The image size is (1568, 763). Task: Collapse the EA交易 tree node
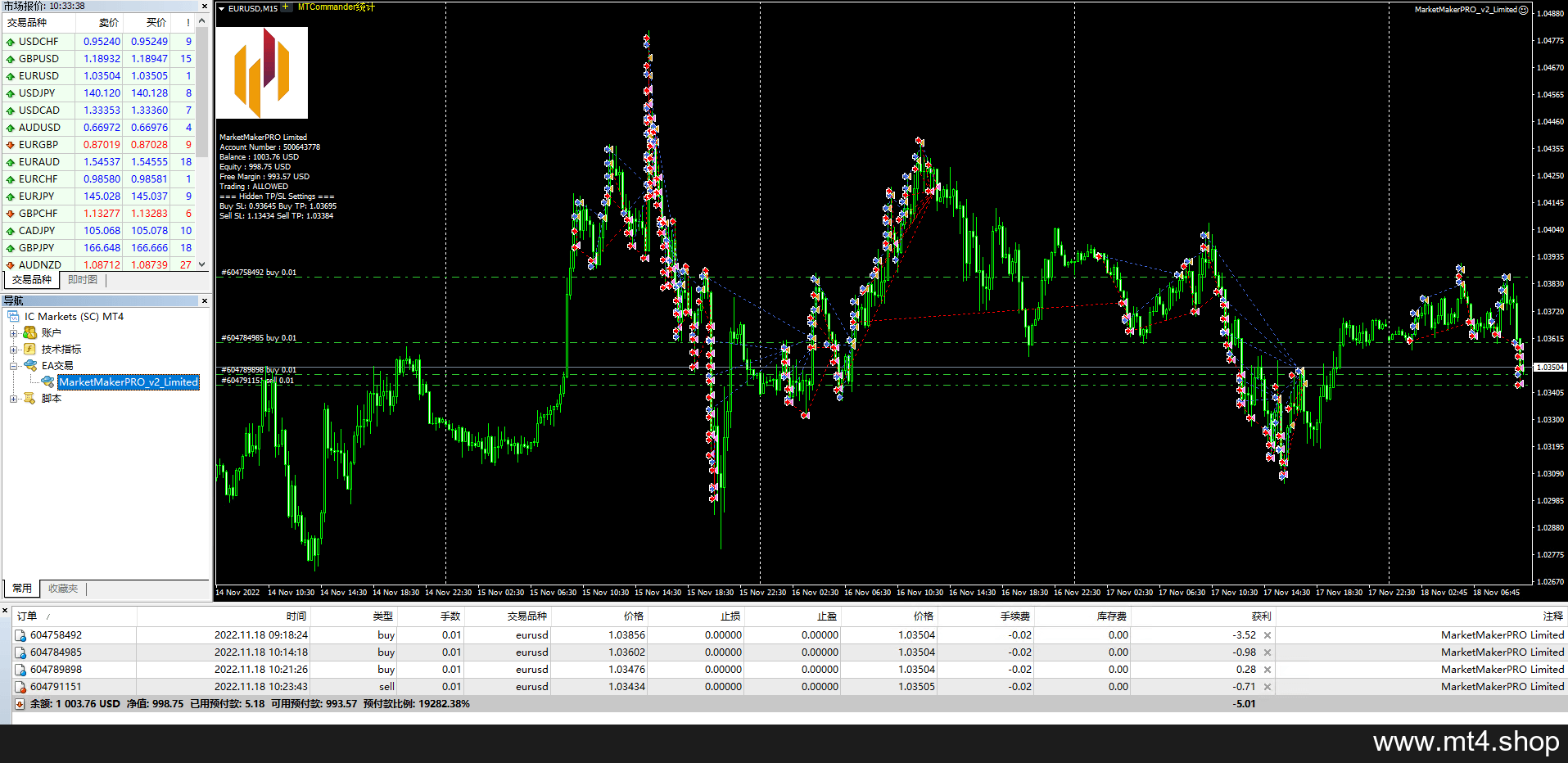(13, 366)
